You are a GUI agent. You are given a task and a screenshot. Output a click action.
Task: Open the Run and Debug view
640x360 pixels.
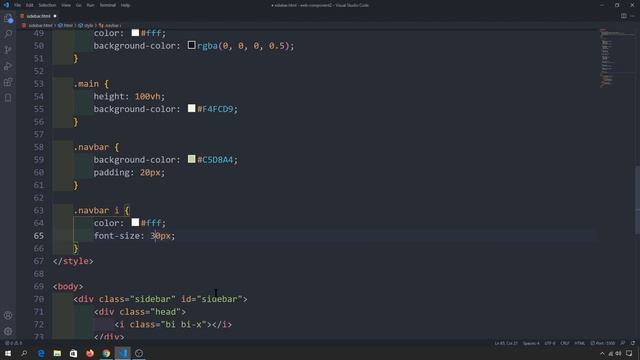click(8, 66)
